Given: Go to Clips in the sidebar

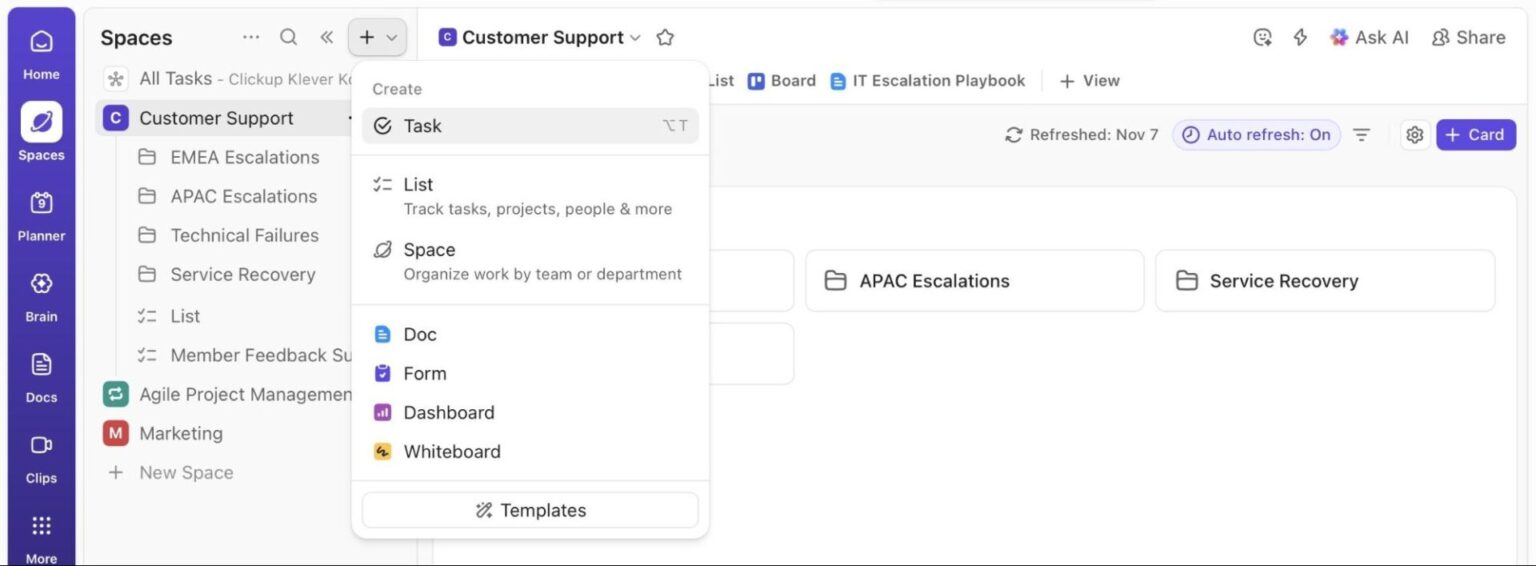Looking at the screenshot, I should click(41, 458).
